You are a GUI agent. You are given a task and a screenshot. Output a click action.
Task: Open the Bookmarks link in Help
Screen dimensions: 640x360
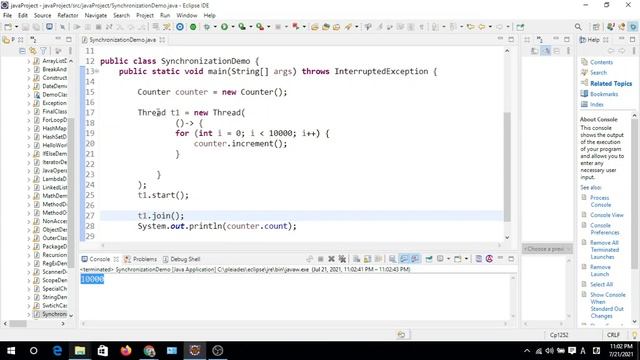pos(604,94)
